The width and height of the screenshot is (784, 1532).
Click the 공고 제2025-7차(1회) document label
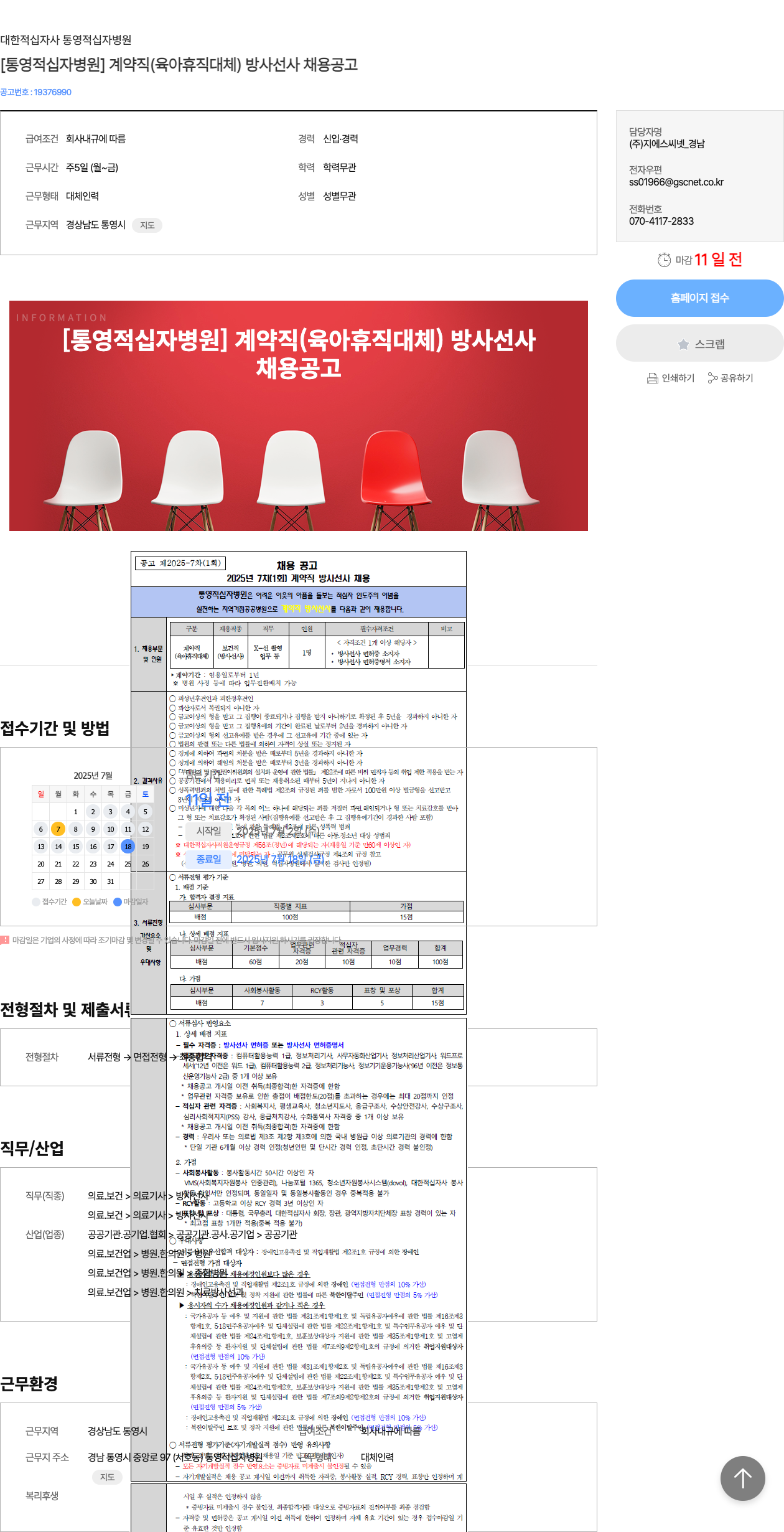click(x=180, y=563)
